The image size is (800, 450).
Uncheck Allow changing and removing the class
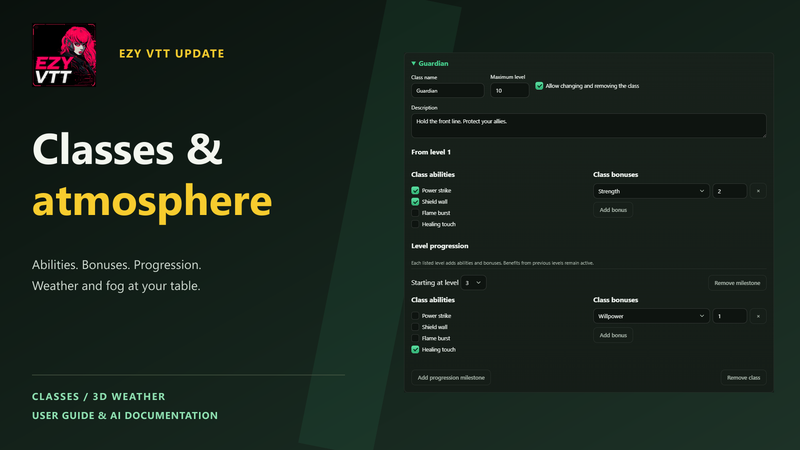click(539, 86)
